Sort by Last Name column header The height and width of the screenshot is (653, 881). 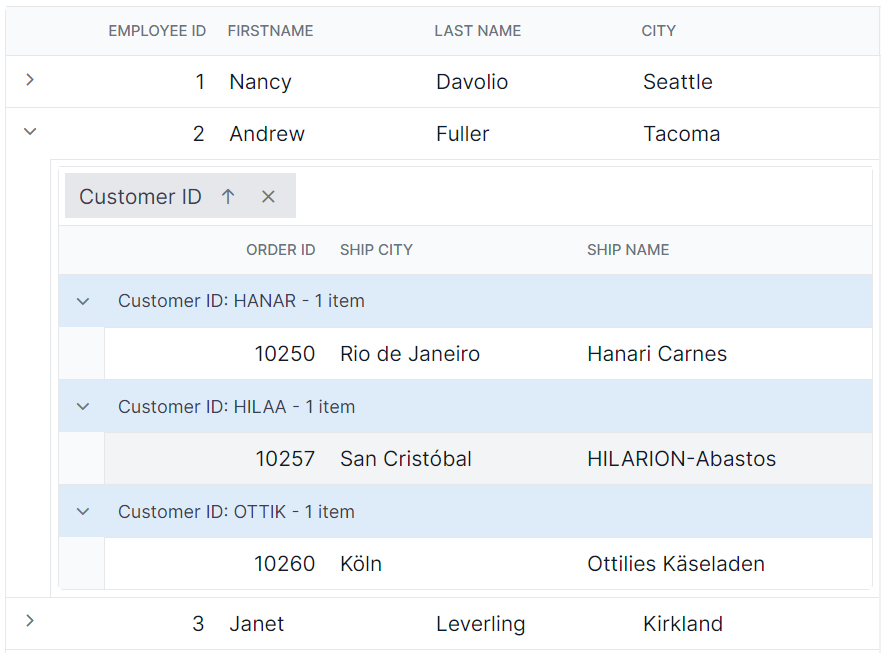tap(478, 31)
